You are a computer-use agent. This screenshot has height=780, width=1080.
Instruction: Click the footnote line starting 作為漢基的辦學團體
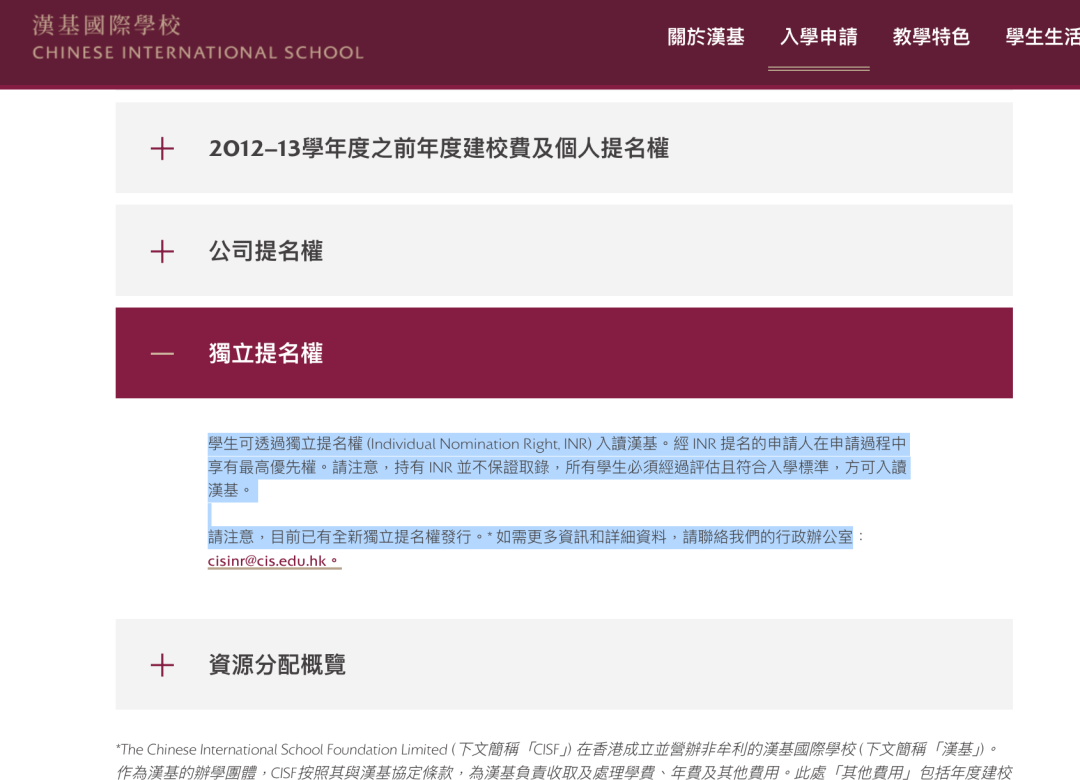click(x=564, y=772)
